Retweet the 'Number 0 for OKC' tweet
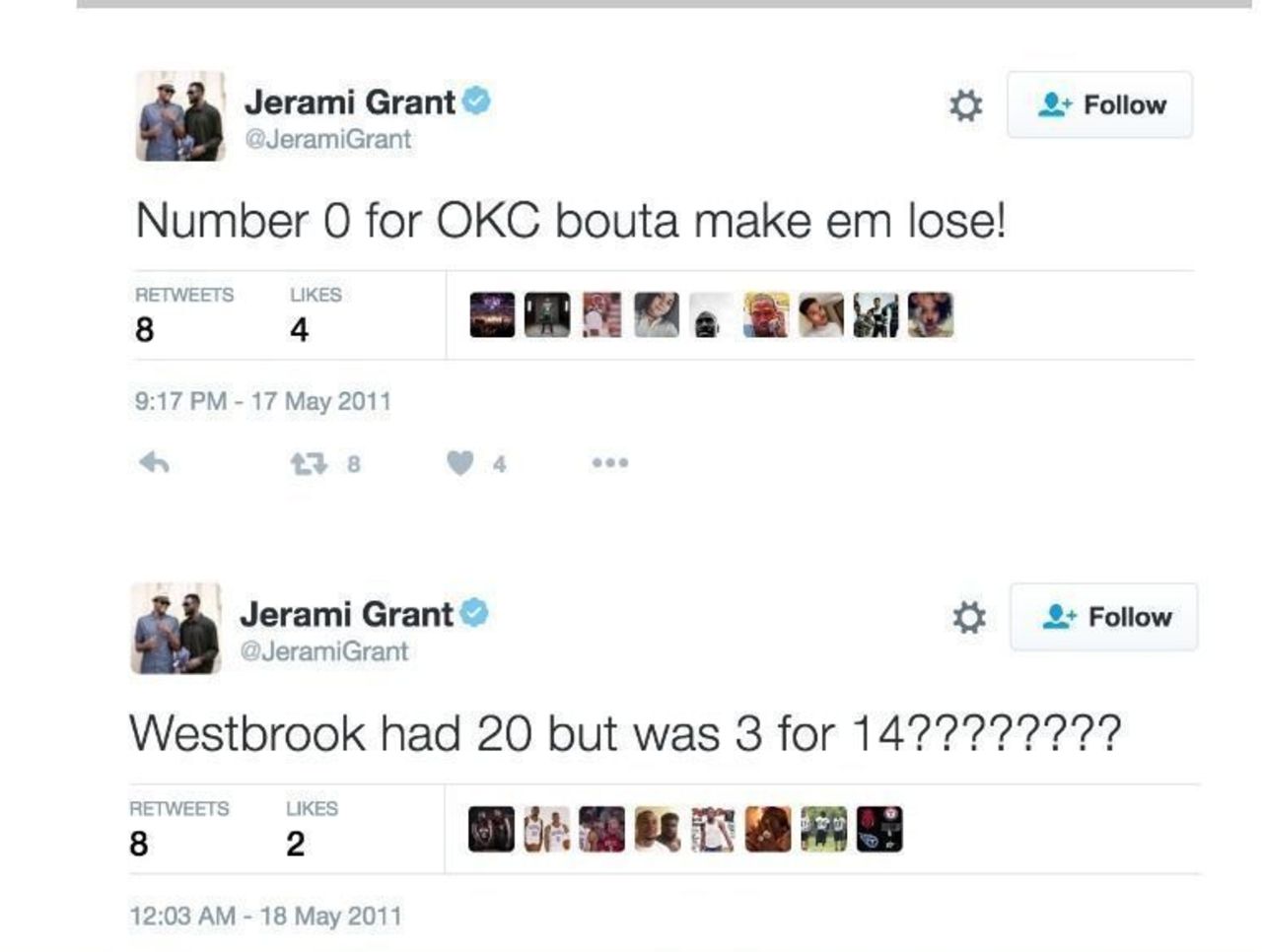The image size is (1262, 952). point(309,463)
